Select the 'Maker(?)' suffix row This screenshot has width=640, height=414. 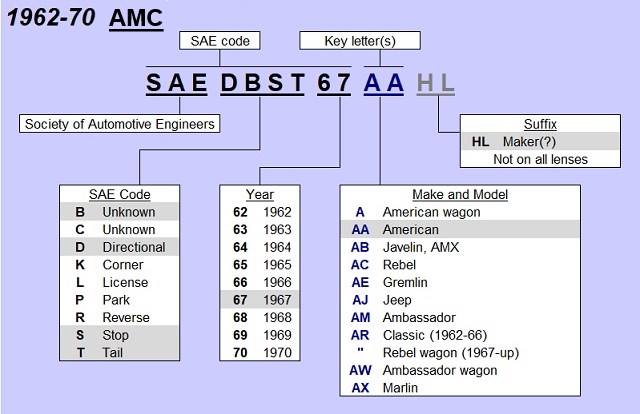[x=540, y=141]
